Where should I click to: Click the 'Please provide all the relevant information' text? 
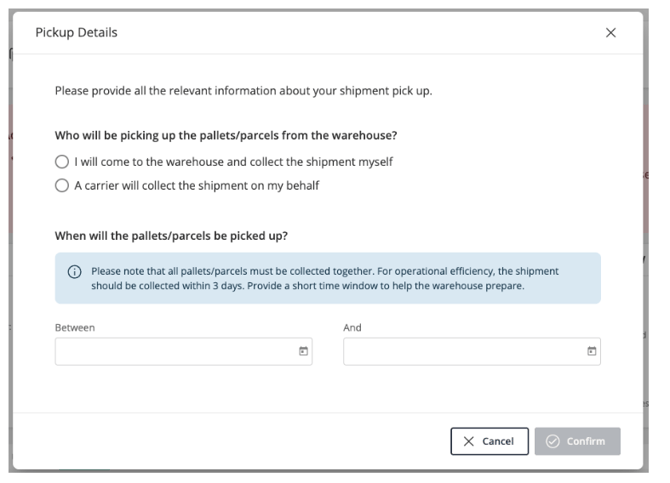pos(243,91)
